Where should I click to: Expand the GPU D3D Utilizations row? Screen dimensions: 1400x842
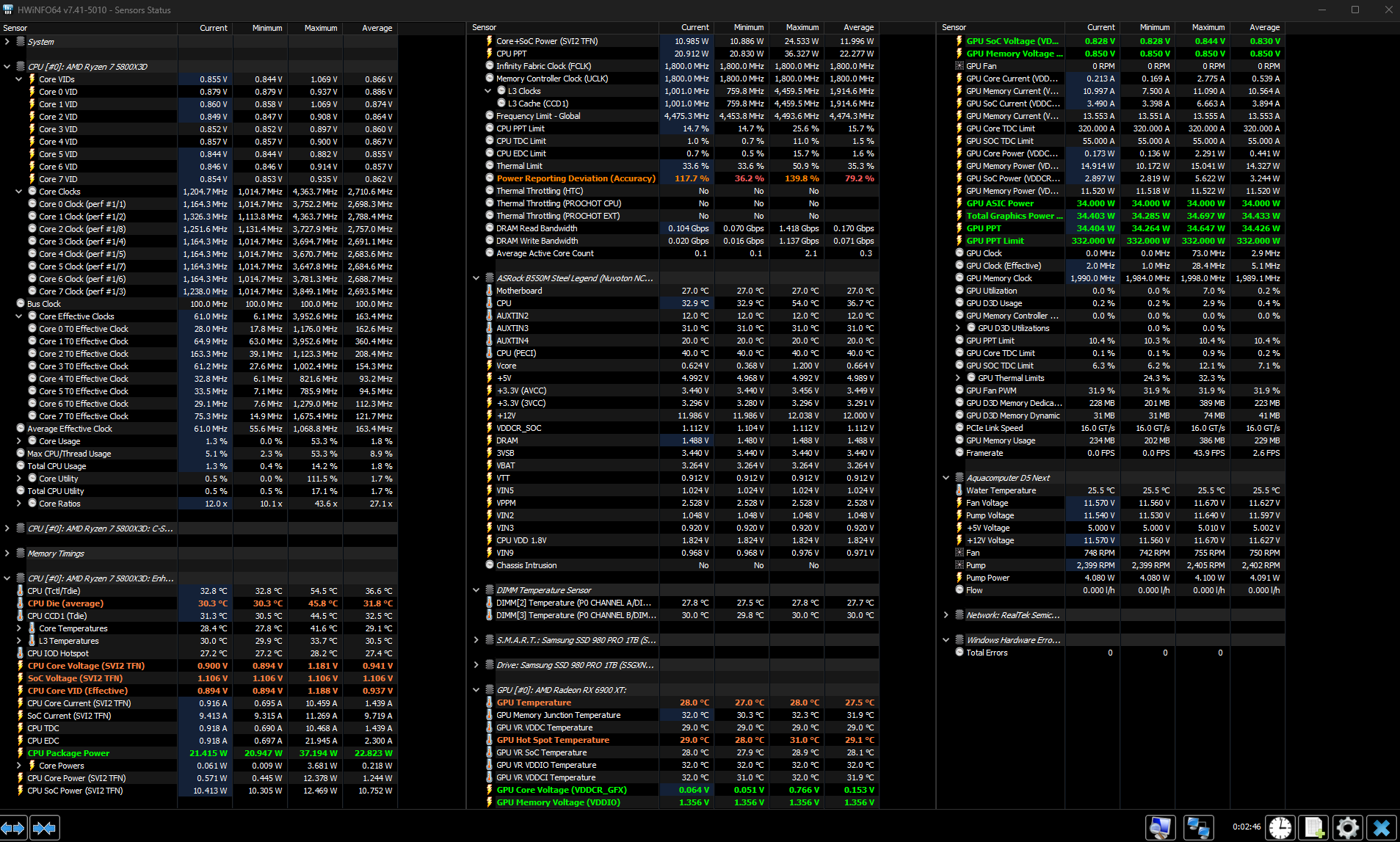coord(958,328)
